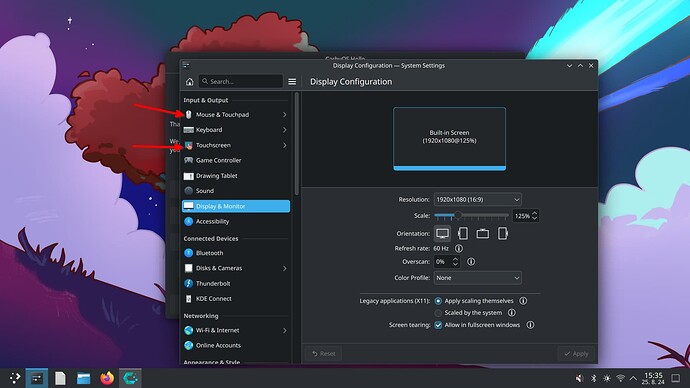
Task: Show info about Overscan setting
Action: click(471, 261)
